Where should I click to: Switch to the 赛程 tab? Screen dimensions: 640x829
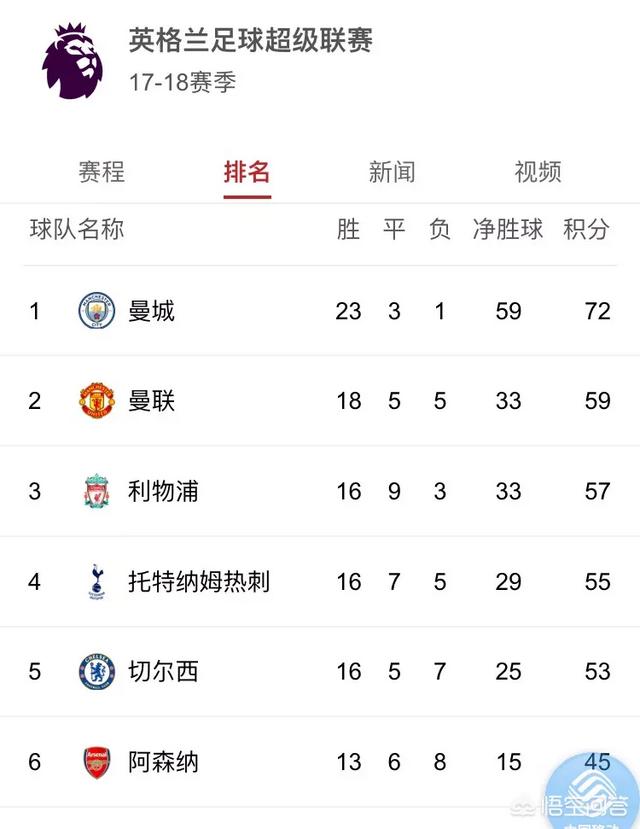click(101, 172)
